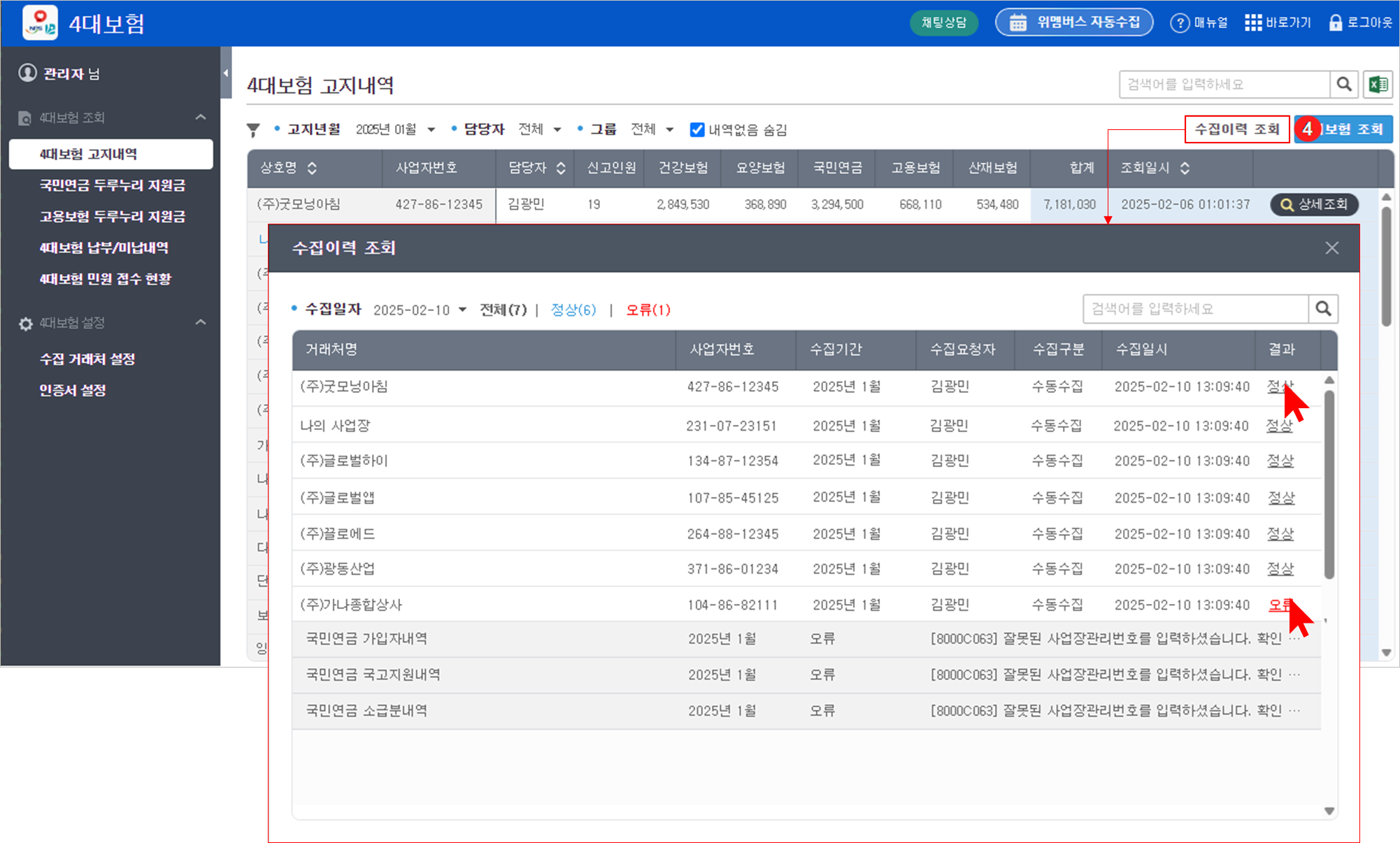Image resolution: width=1400 pixels, height=843 pixels.
Task: Click the popup list scrollbar down arrow
Action: (x=1329, y=811)
